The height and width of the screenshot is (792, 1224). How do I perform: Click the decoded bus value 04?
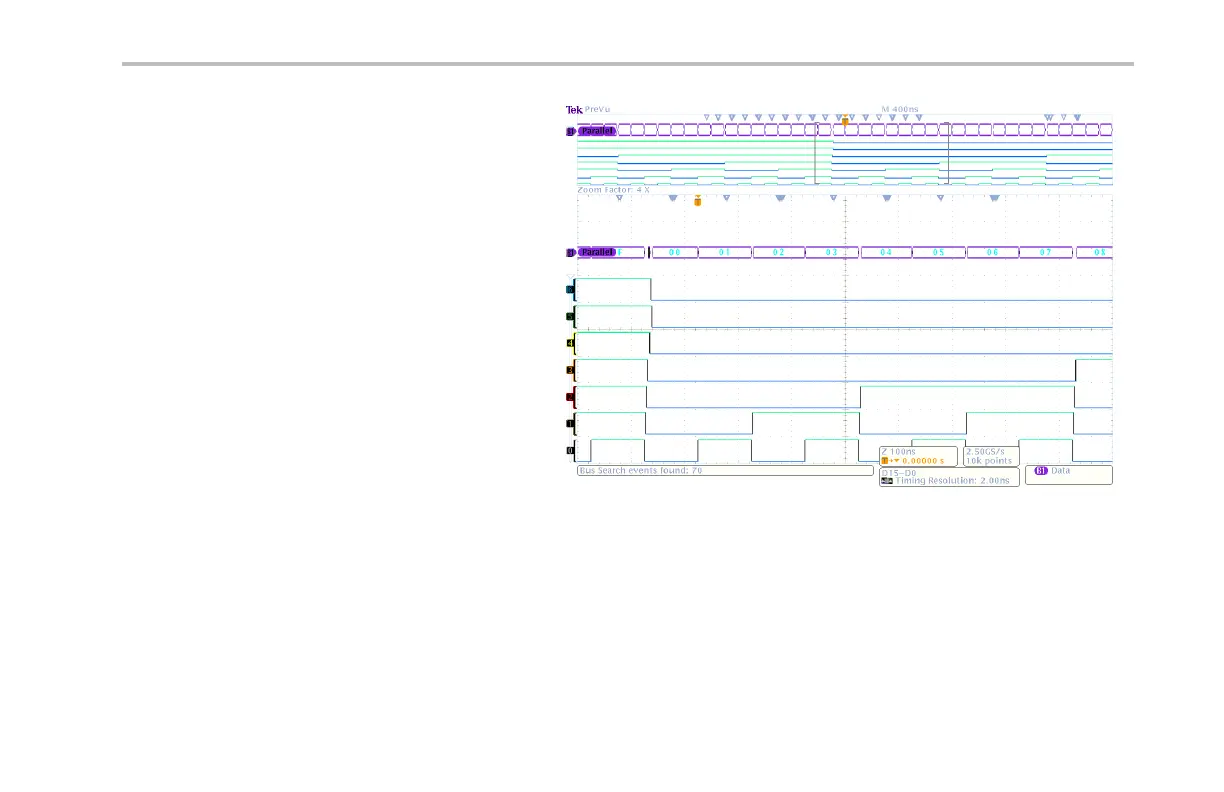[886, 253]
